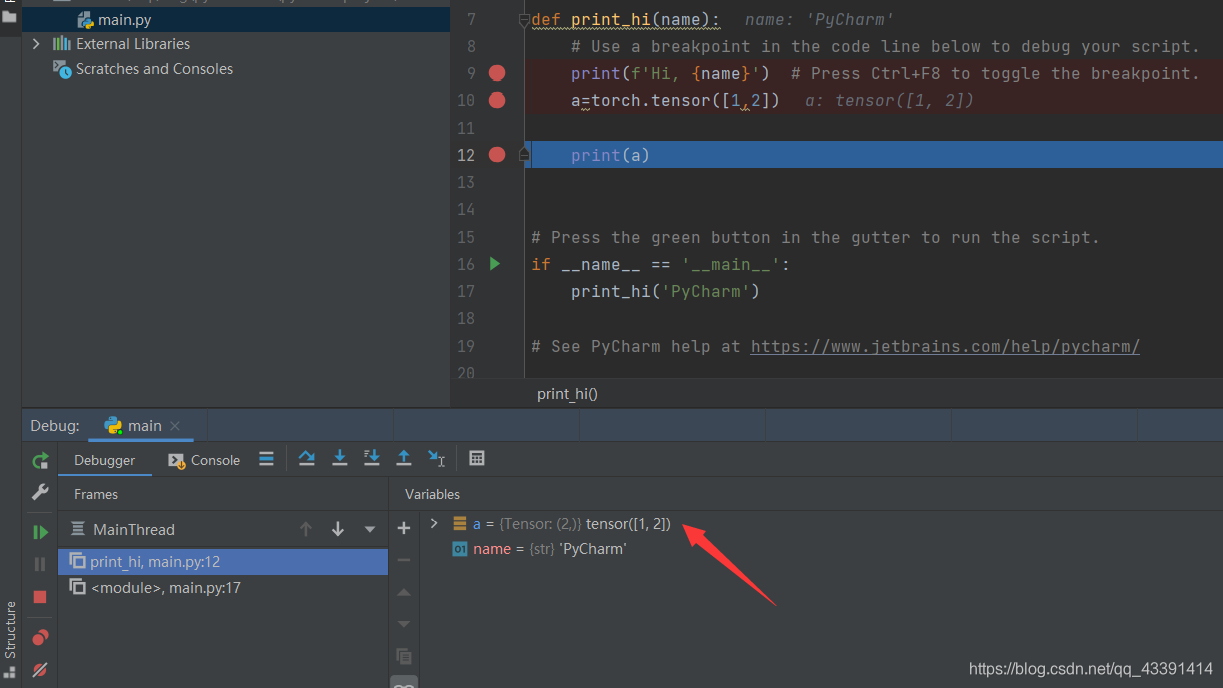Close the main debug tab
This screenshot has height=688, width=1223.
coord(175,426)
